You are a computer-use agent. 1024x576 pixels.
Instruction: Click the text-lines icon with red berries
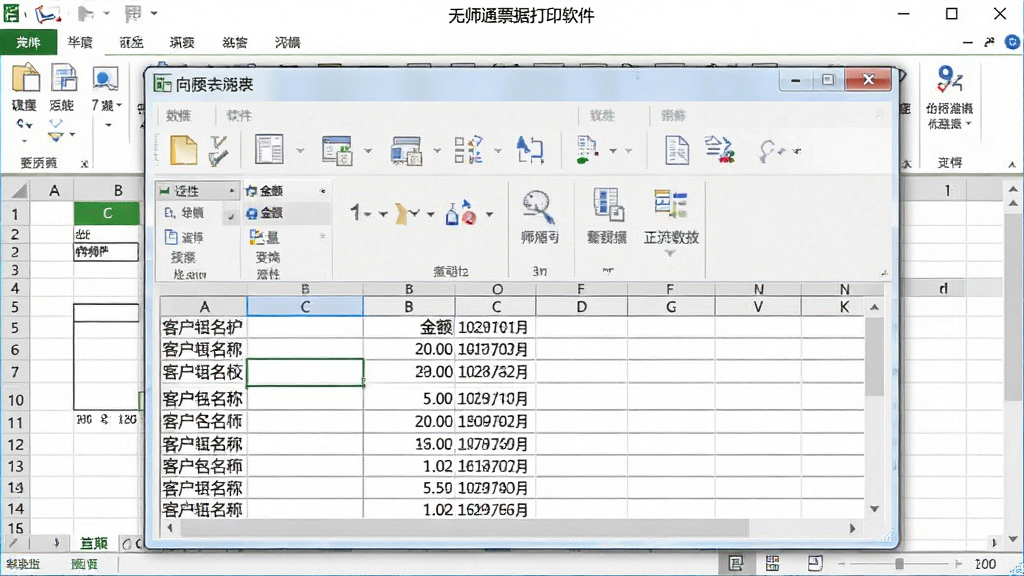point(720,150)
